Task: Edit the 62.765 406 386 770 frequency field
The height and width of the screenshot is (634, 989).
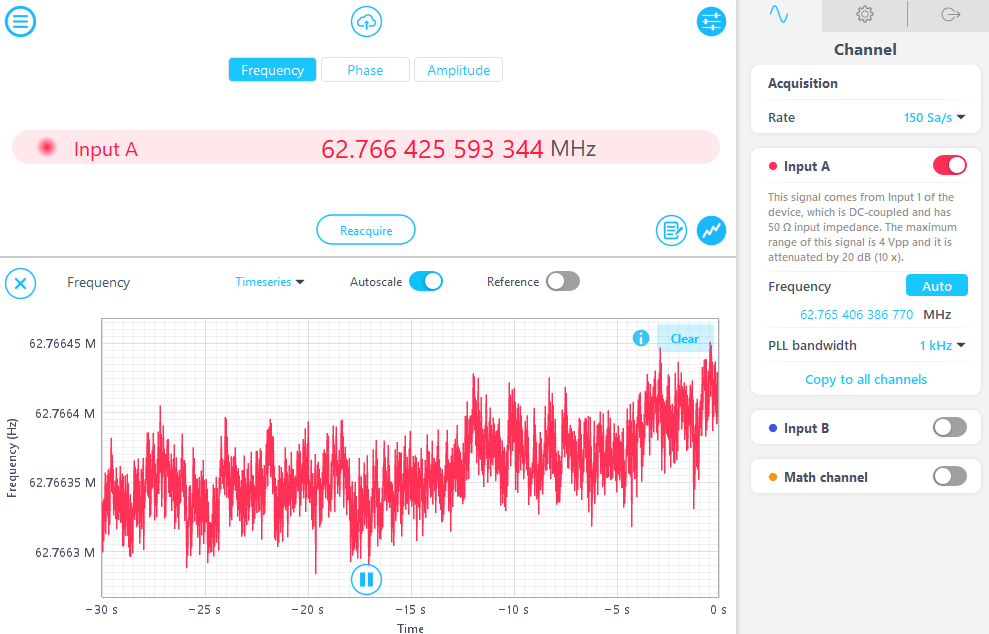Action: tap(856, 314)
